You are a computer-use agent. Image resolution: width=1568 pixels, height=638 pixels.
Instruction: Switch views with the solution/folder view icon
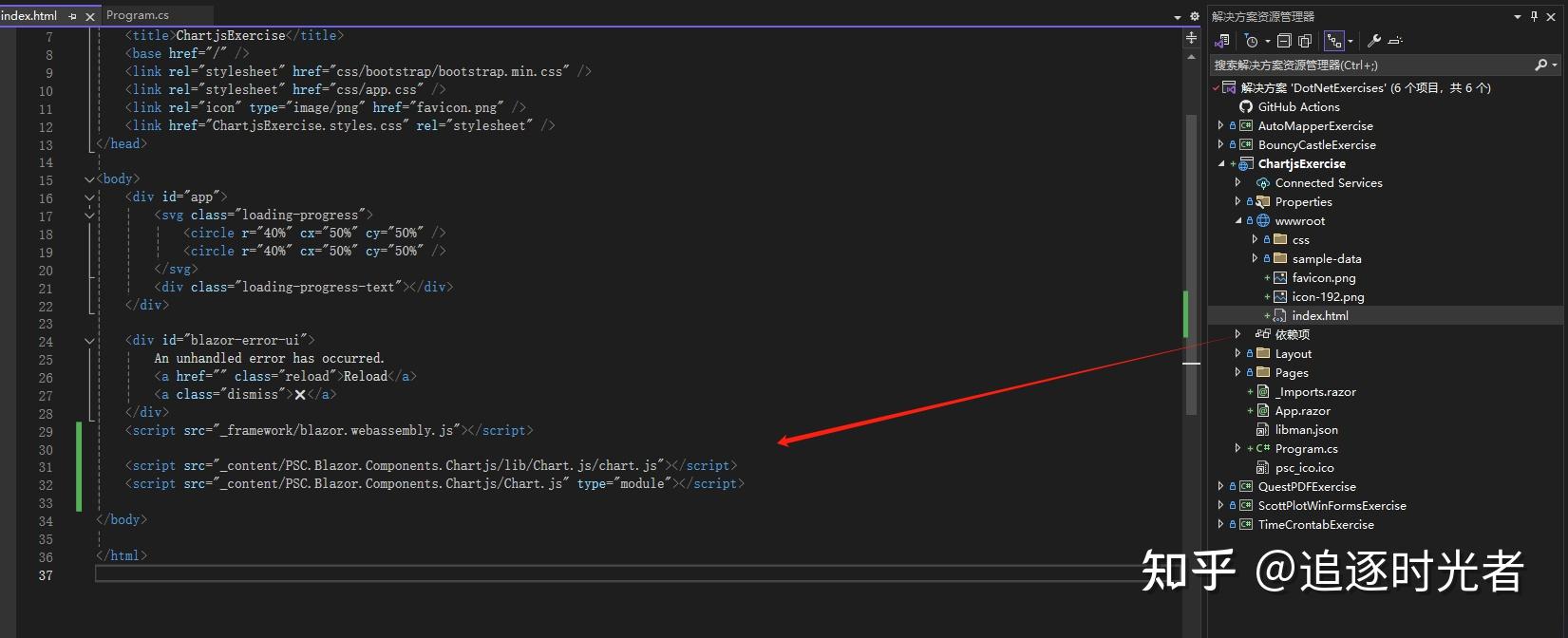tap(1222, 41)
